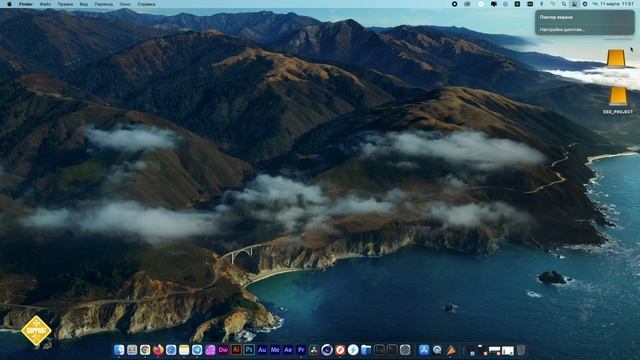Open the App Store from the Dock
Image resolution: width=640 pixels, height=360 pixels.
(x=424, y=350)
